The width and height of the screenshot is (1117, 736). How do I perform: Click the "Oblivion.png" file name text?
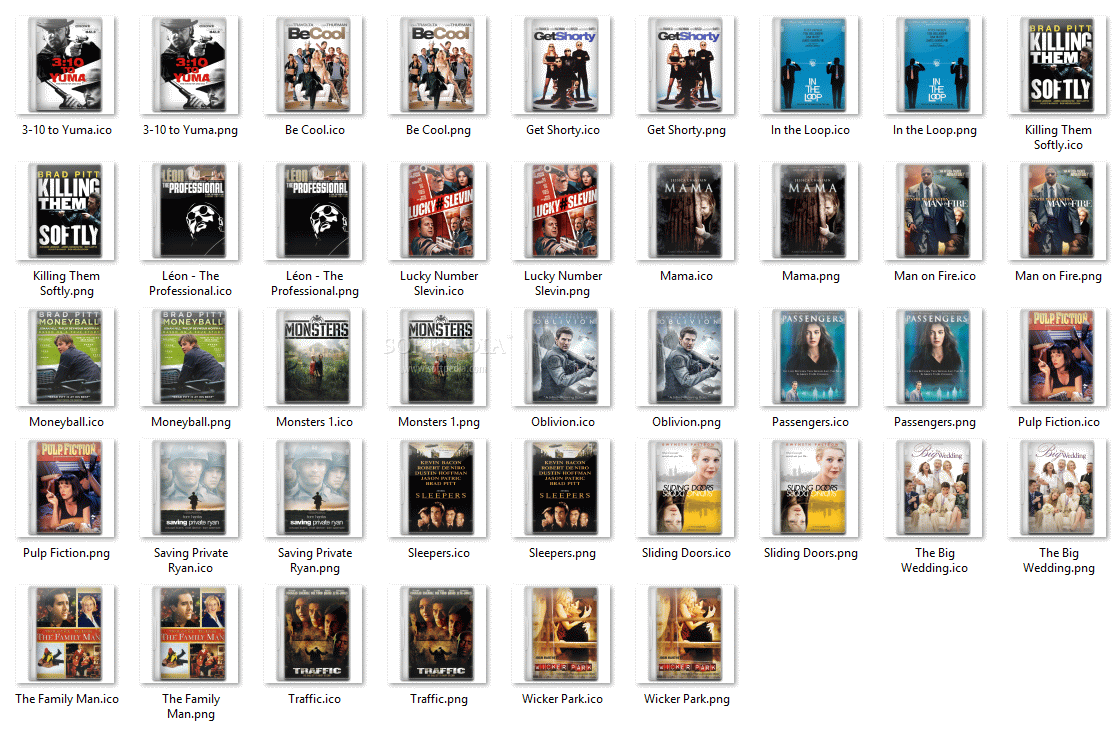pyautogui.click(x=686, y=422)
